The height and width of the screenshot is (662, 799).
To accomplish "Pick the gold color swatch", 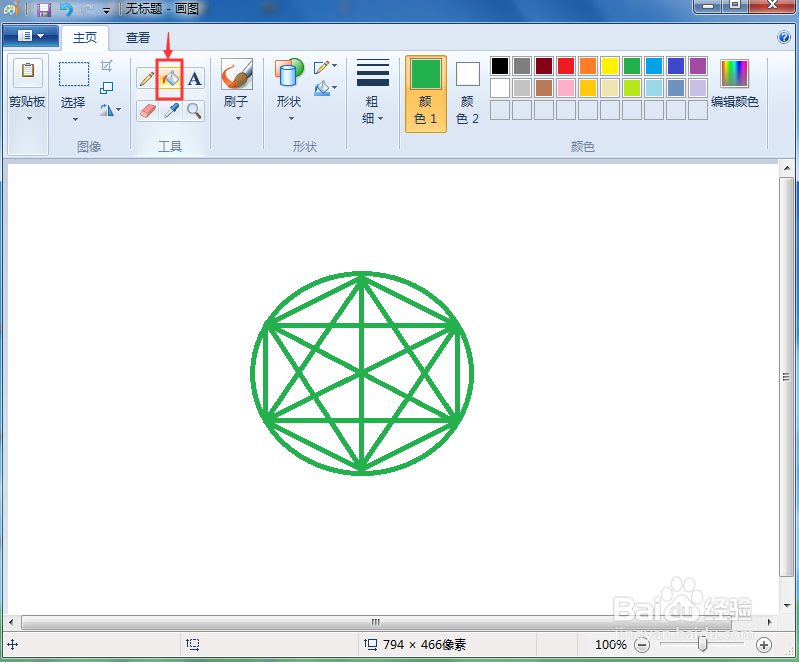I will point(588,88).
